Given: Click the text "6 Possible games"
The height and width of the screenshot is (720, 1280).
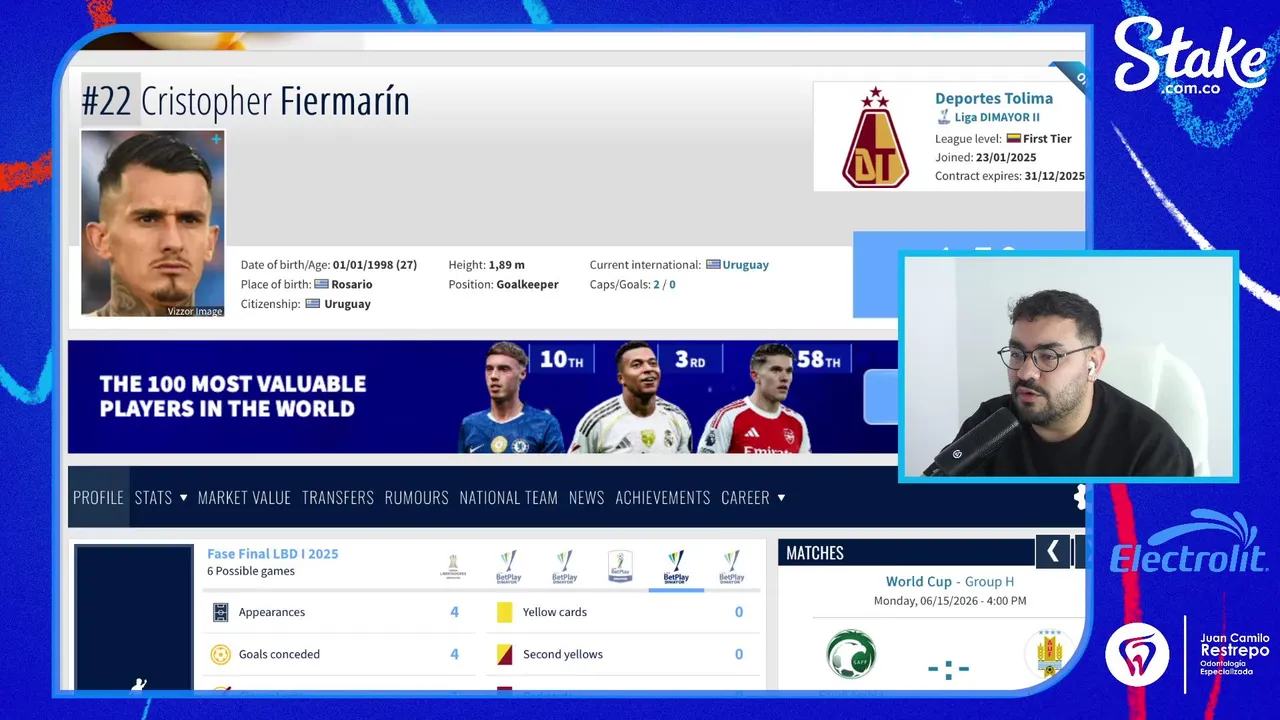Looking at the screenshot, I should coord(251,571).
